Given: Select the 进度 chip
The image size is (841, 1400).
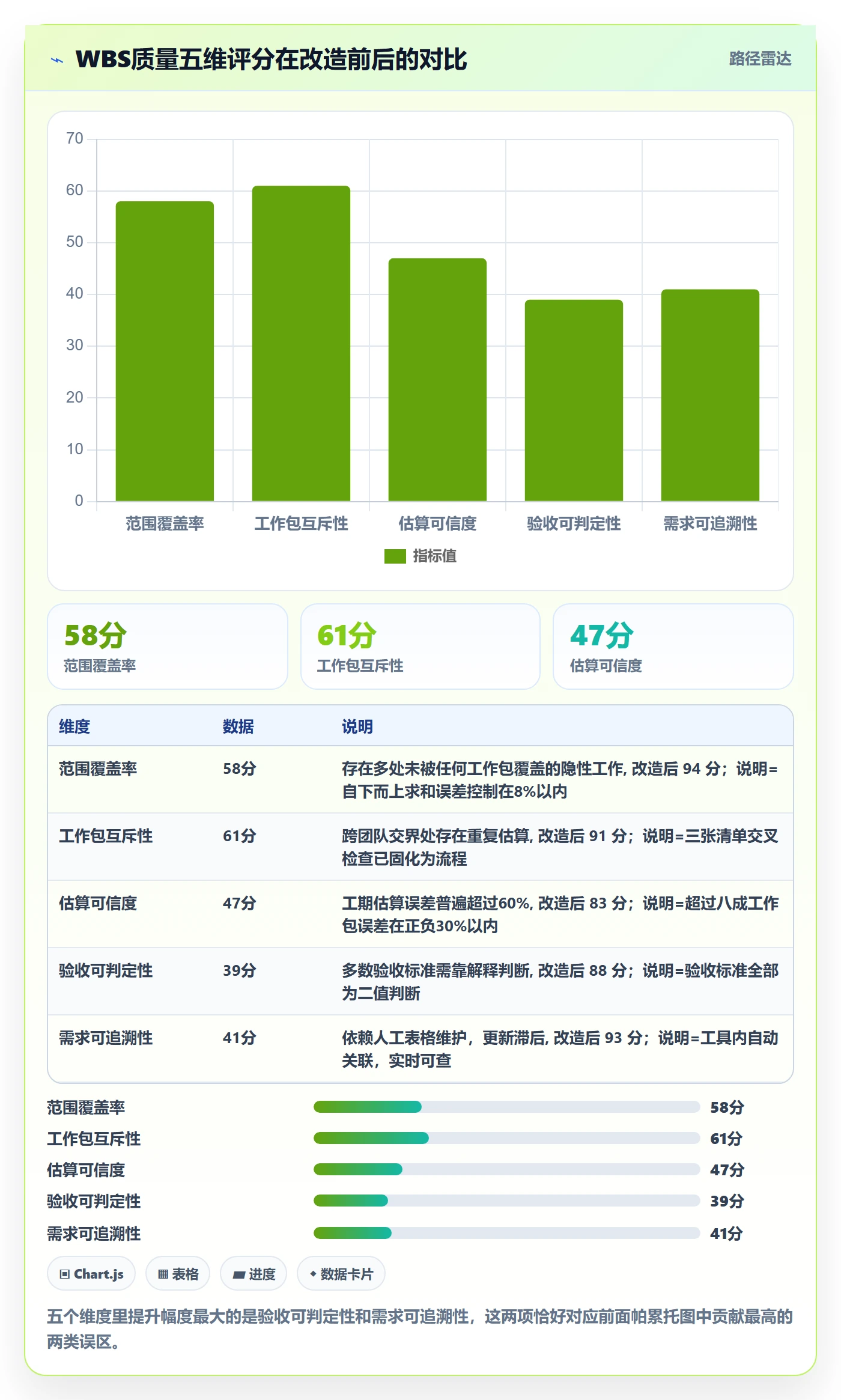Looking at the screenshot, I should pos(254,1274).
